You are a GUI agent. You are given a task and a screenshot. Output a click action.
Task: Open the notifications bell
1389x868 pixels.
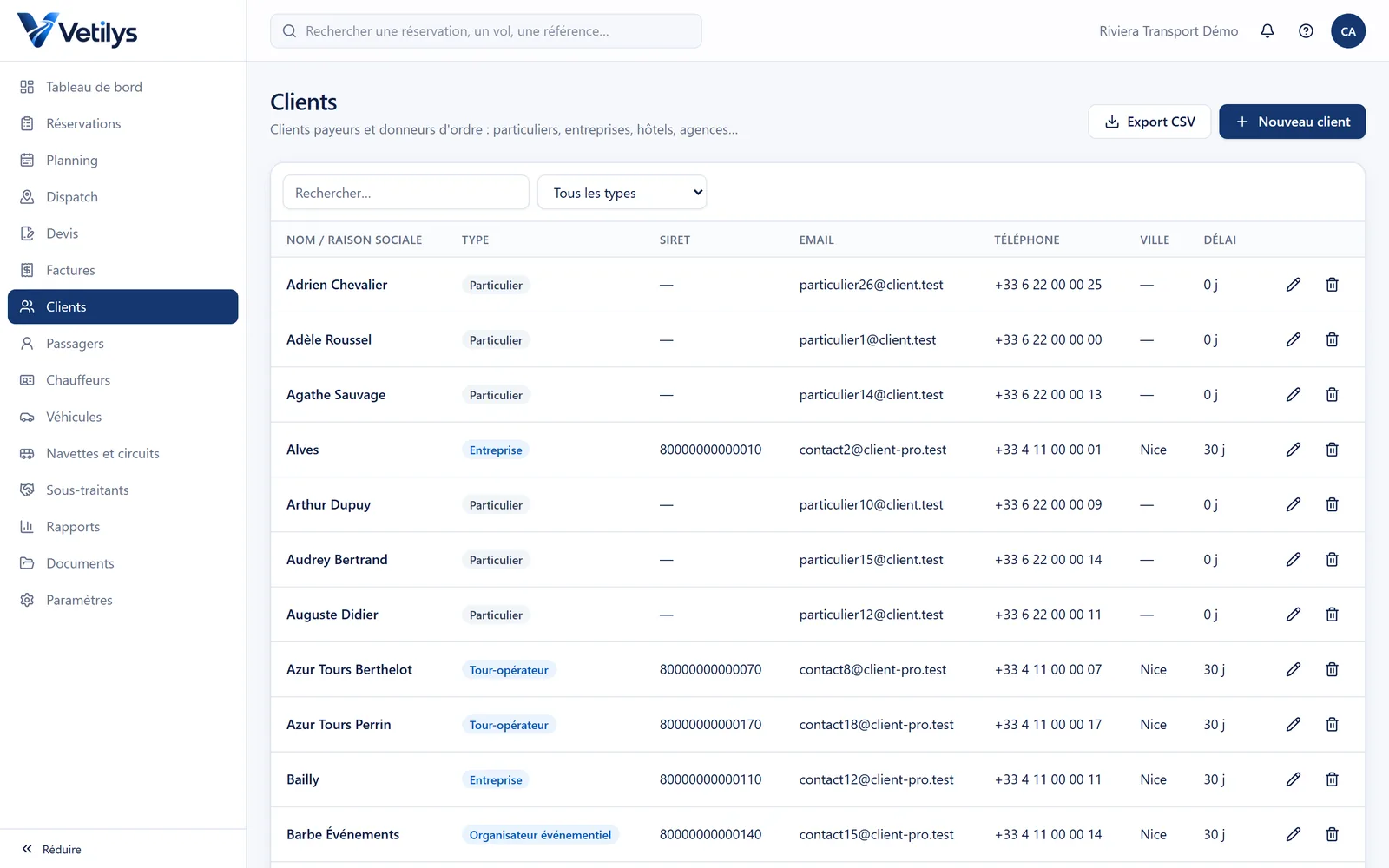coord(1267,31)
